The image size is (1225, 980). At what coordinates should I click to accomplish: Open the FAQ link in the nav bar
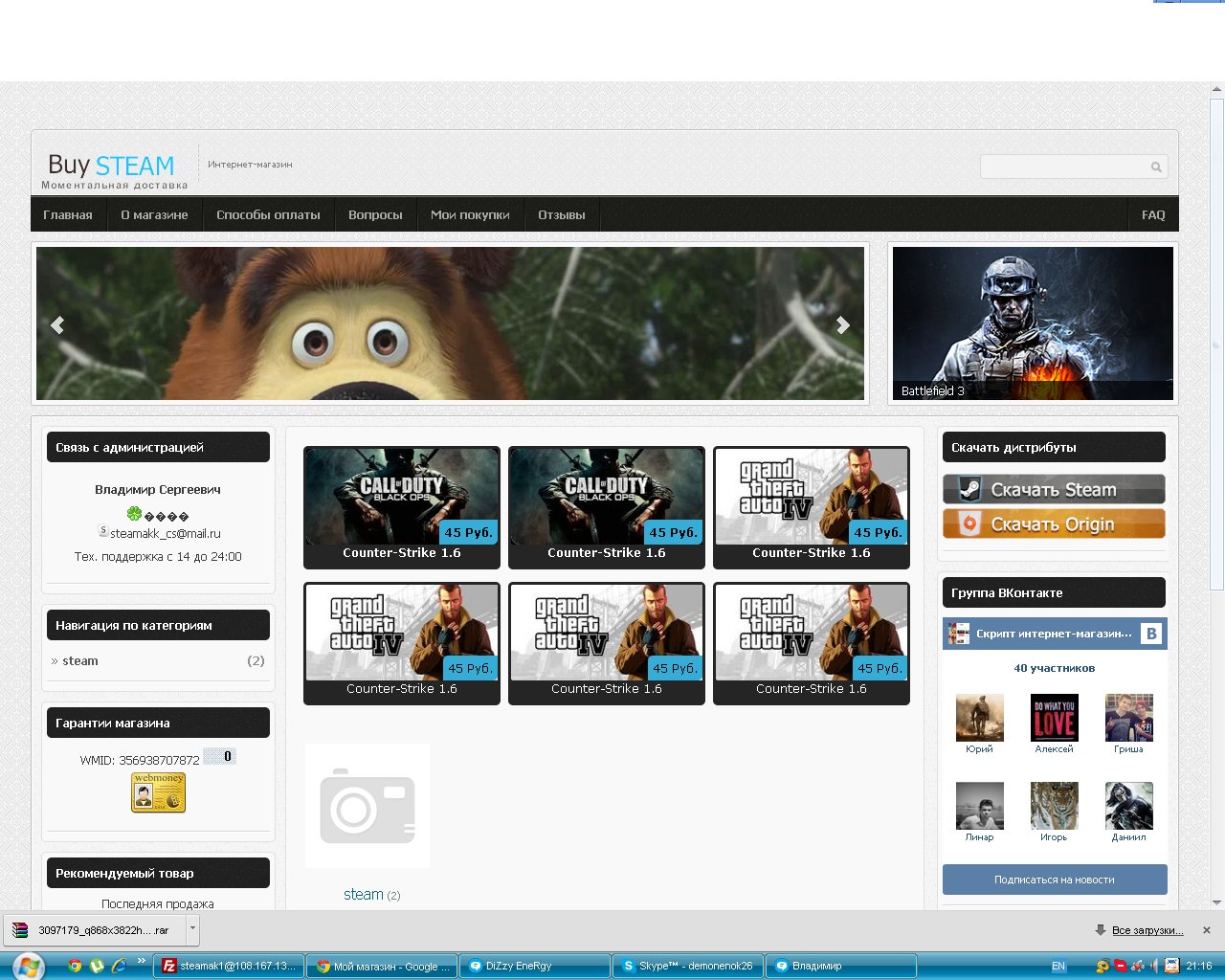tap(1153, 214)
